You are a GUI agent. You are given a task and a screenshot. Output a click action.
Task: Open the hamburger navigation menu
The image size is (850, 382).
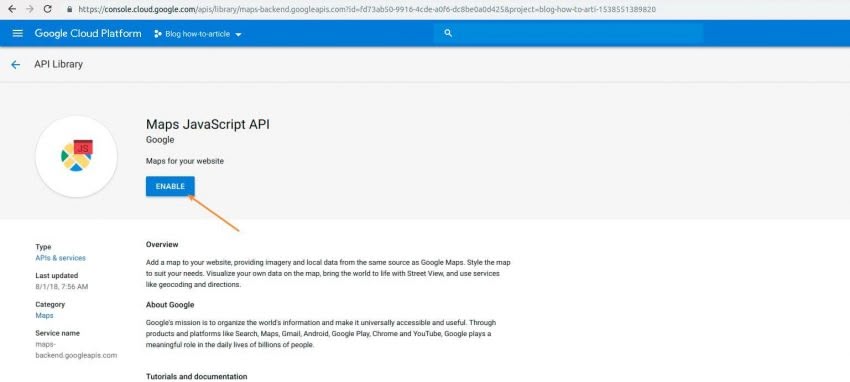point(17,34)
